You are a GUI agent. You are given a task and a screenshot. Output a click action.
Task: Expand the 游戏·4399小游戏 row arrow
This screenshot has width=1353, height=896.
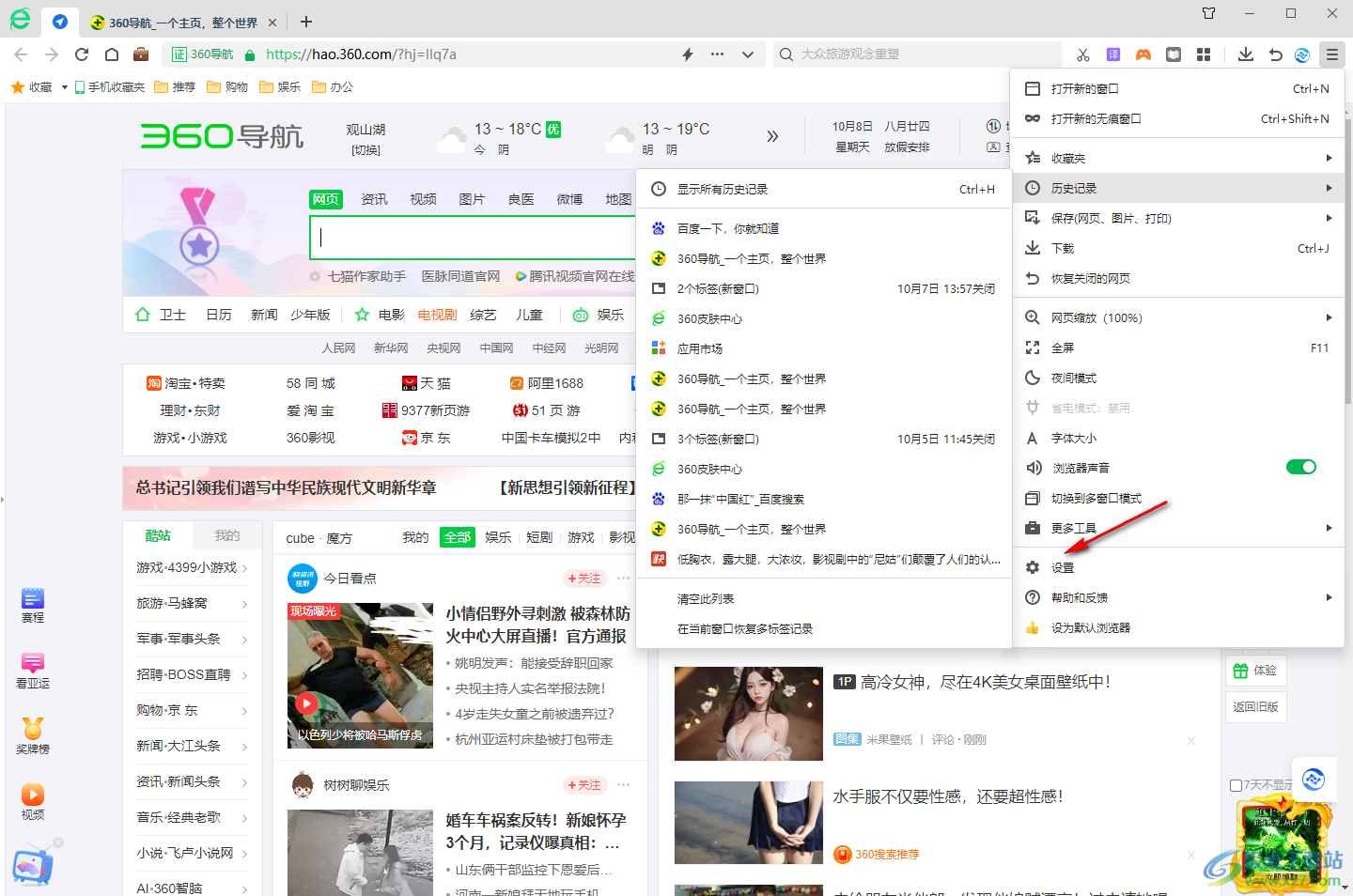(244, 568)
